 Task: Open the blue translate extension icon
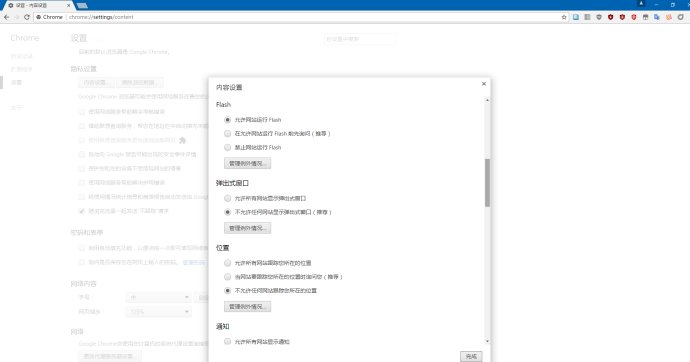pyautogui.click(x=657, y=17)
